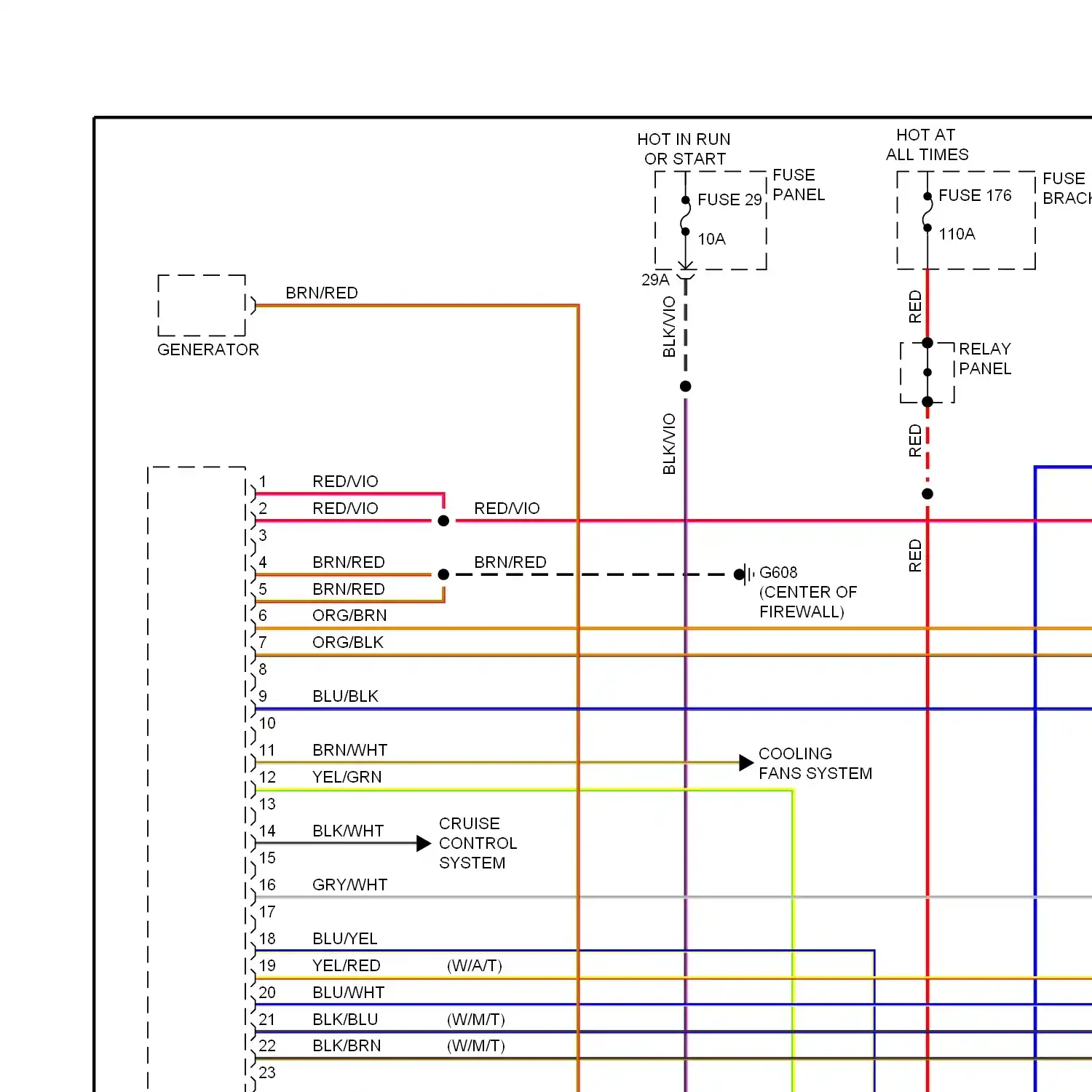1092x1092 pixels.
Task: Click the FUSE PANEL label
Action: tap(799, 184)
